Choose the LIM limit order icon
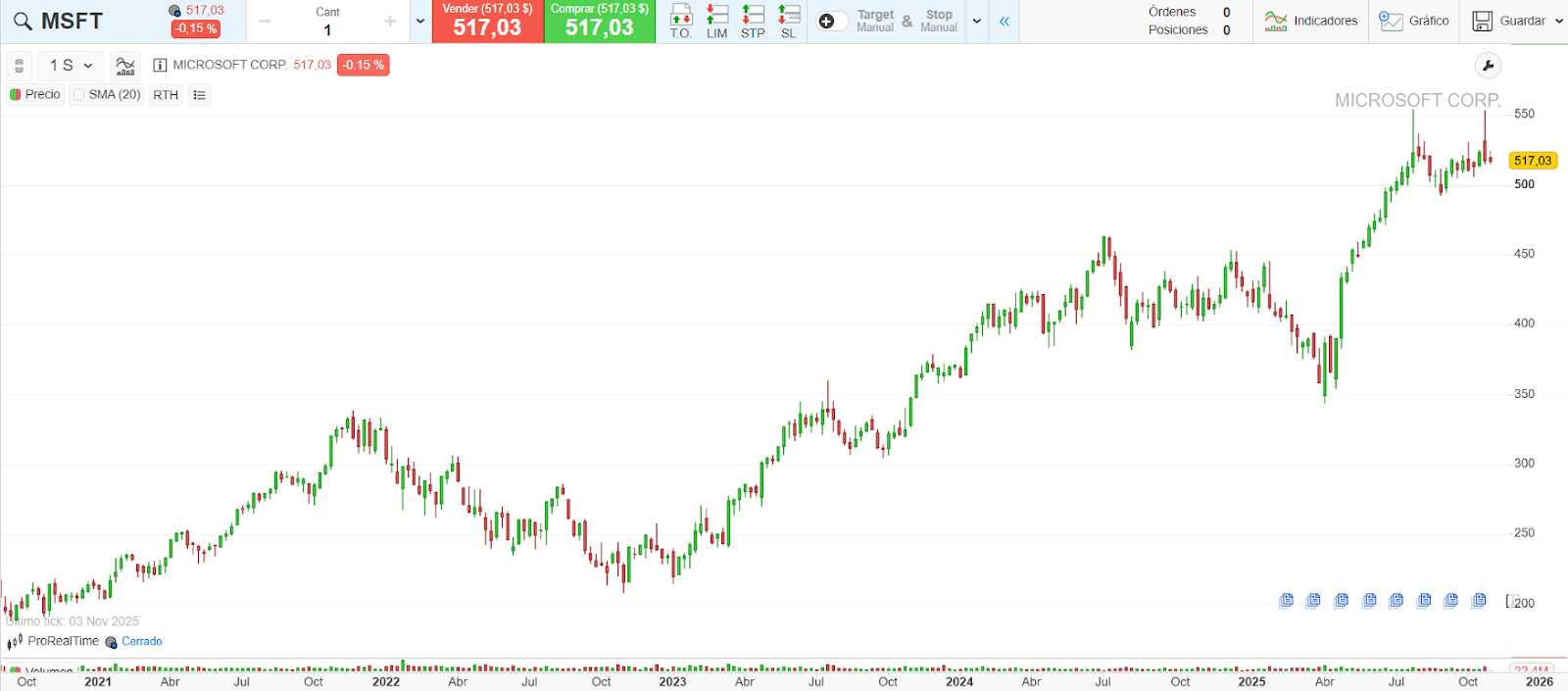Viewport: 1568px width, 691px height. tap(717, 21)
